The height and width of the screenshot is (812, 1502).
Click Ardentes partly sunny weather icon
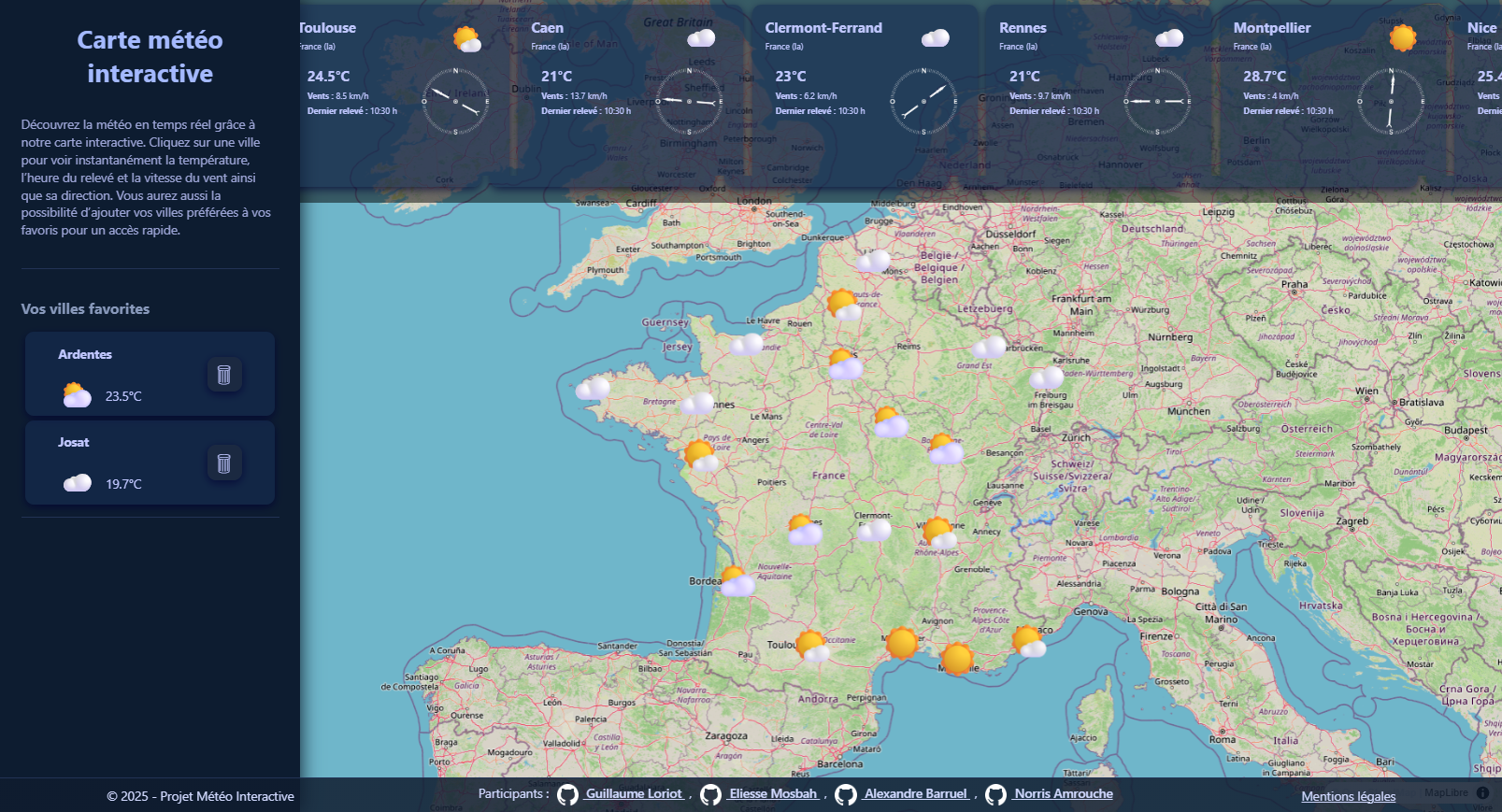click(x=77, y=395)
